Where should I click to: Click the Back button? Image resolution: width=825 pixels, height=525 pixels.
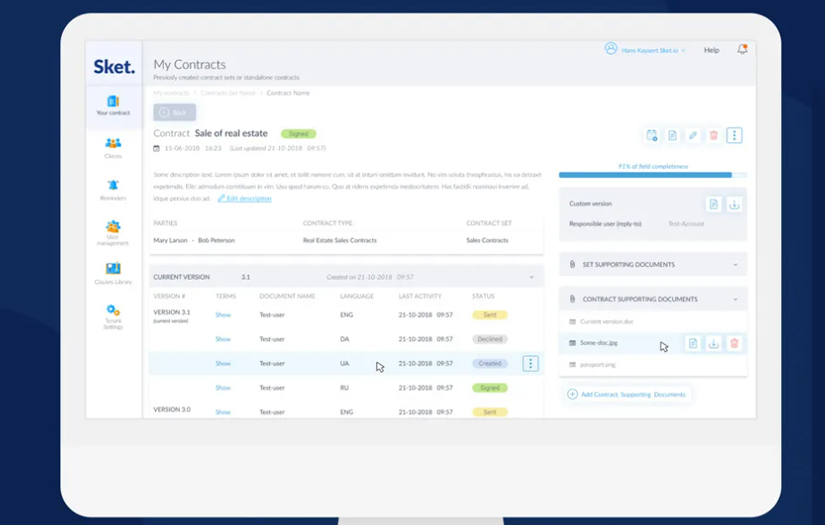(x=174, y=112)
